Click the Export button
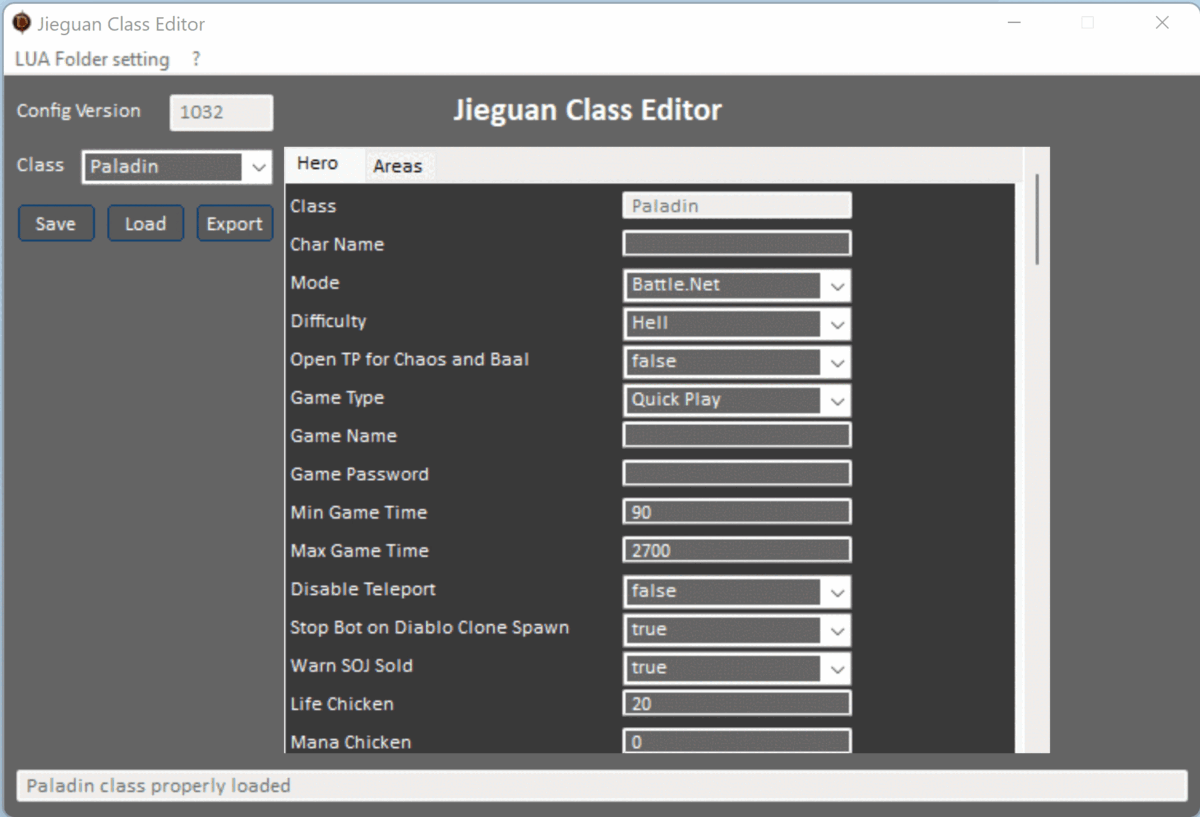Viewport: 1200px width, 817px height. click(x=234, y=224)
